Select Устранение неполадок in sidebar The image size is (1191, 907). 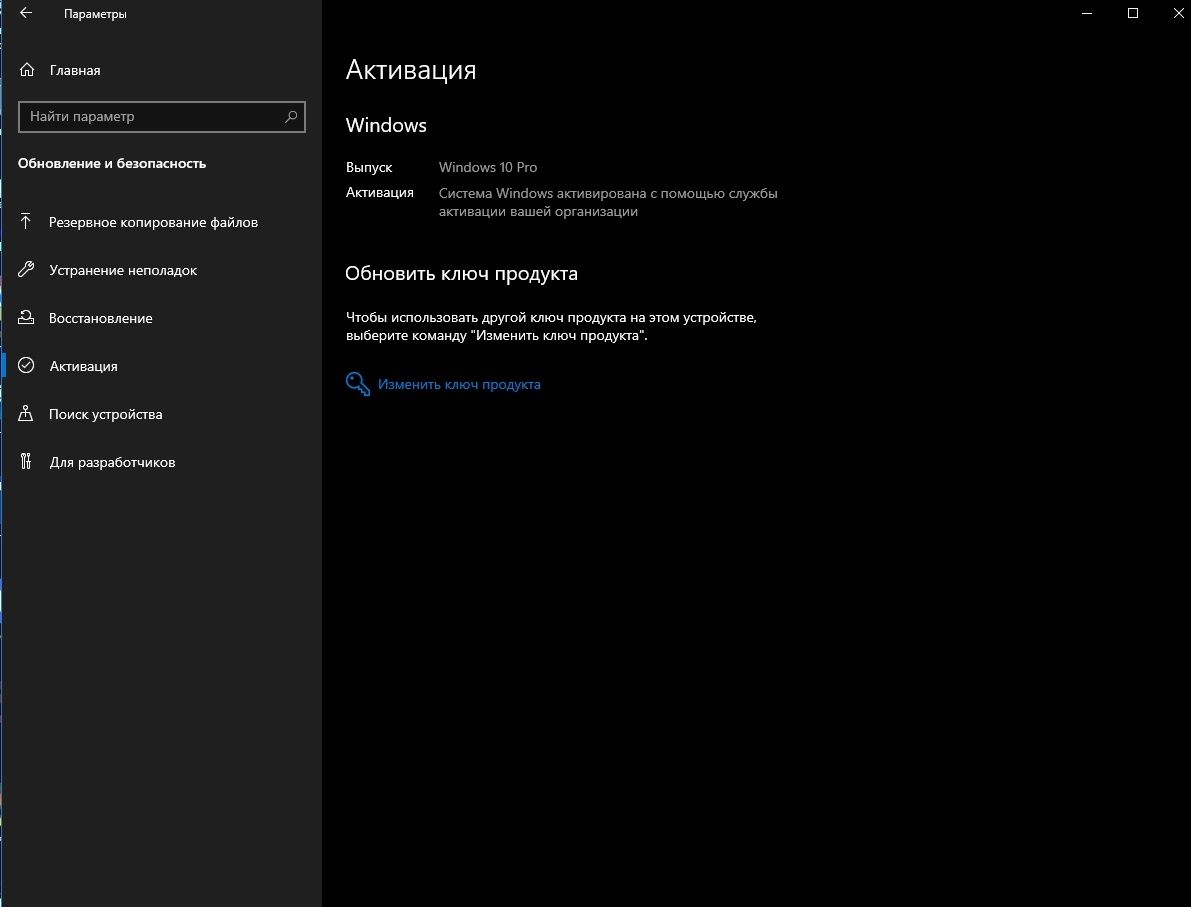tap(123, 270)
